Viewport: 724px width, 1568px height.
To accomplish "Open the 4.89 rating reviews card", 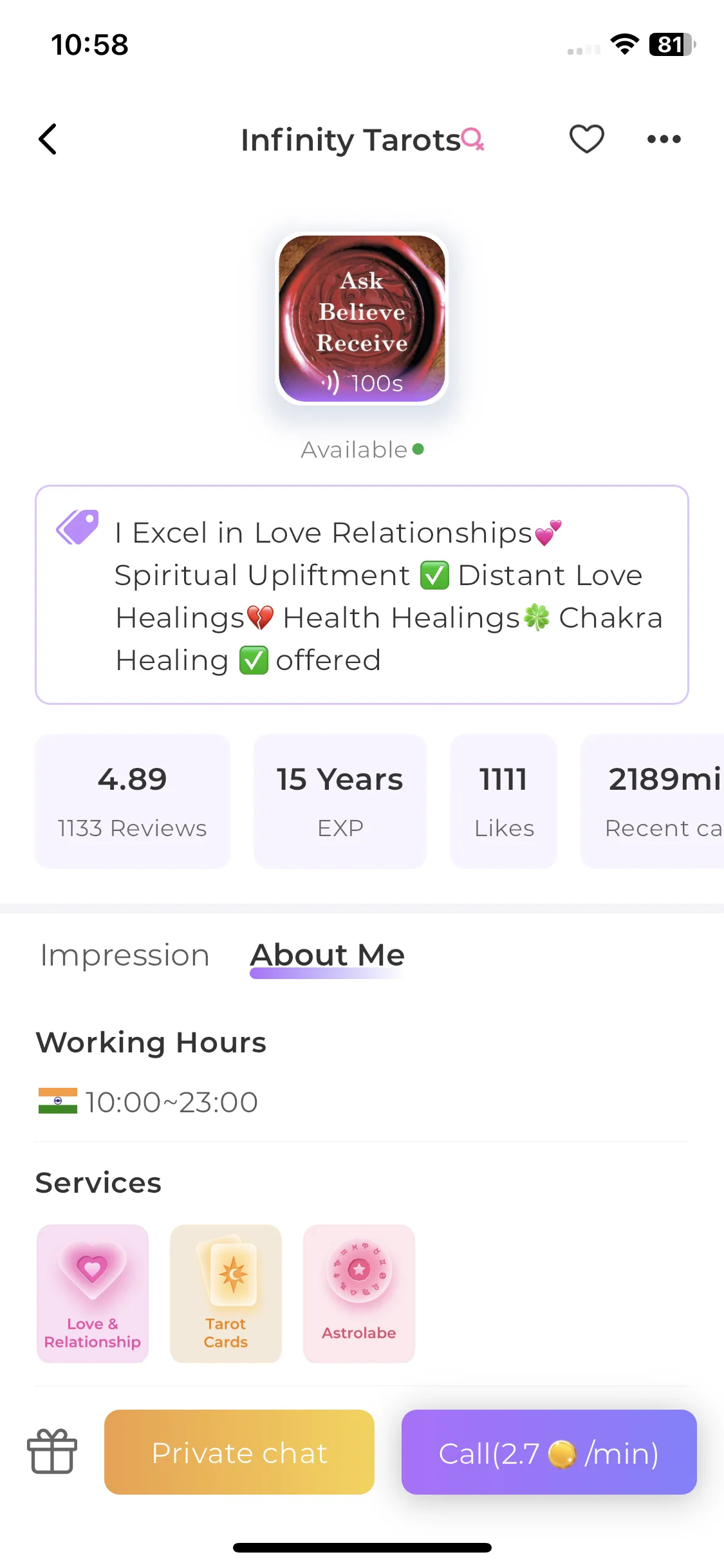I will [x=133, y=801].
